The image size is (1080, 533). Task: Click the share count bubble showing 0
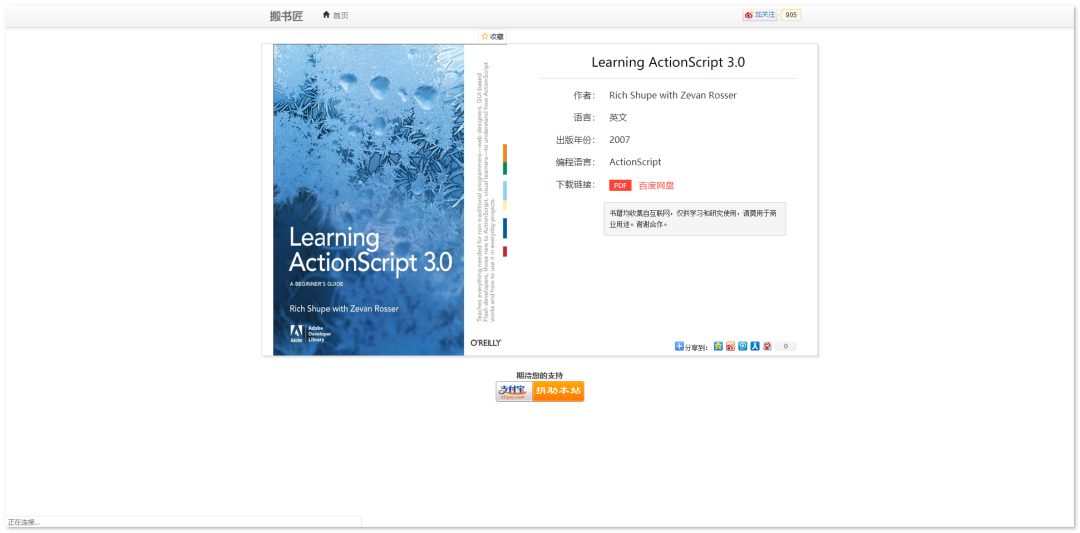pyautogui.click(x=786, y=347)
